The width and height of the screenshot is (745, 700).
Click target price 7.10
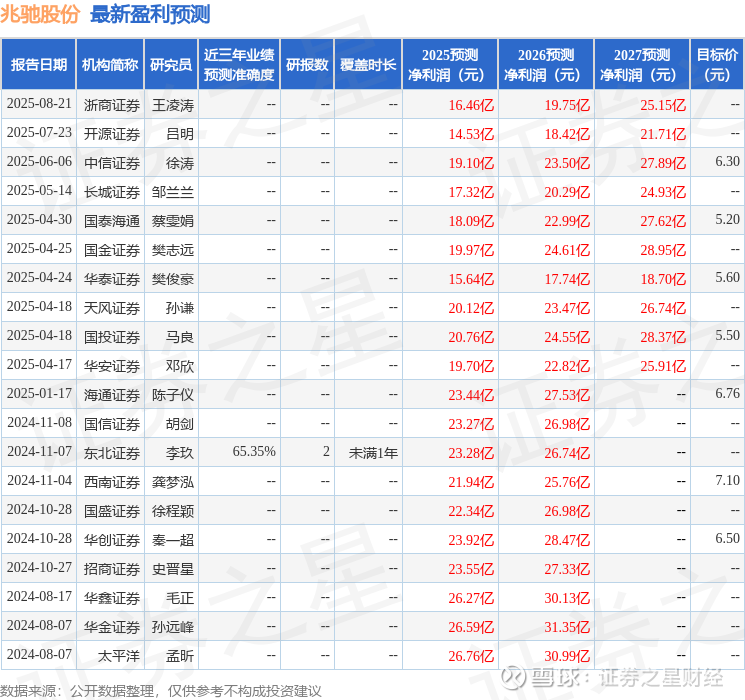click(x=727, y=480)
